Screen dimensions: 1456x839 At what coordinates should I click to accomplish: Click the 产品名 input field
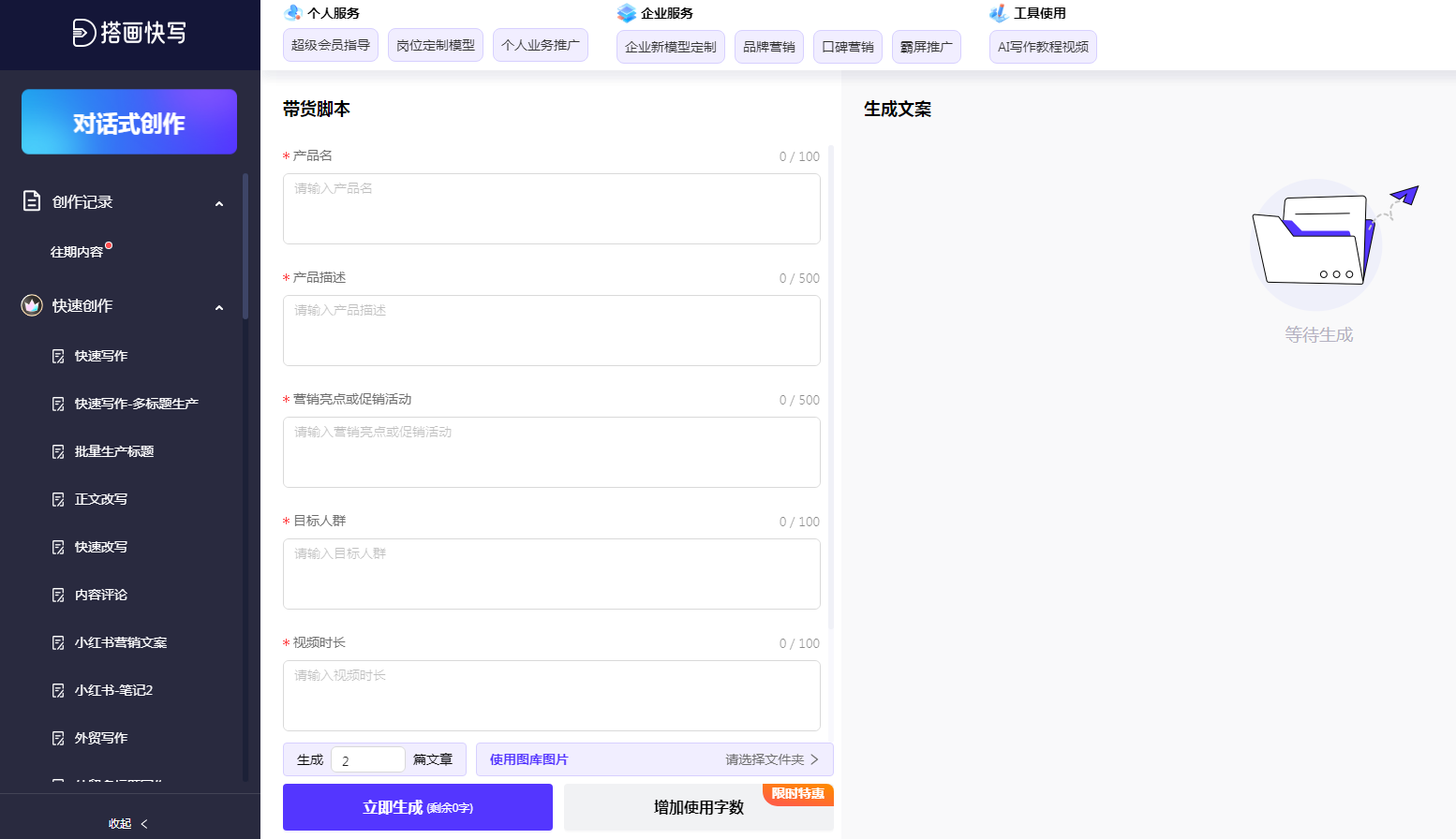pyautogui.click(x=551, y=208)
